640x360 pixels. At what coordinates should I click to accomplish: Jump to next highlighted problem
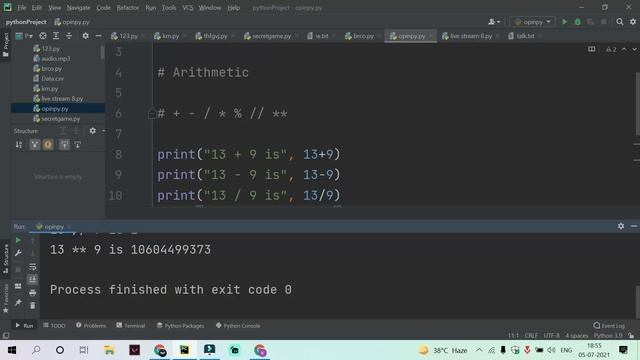point(634,49)
